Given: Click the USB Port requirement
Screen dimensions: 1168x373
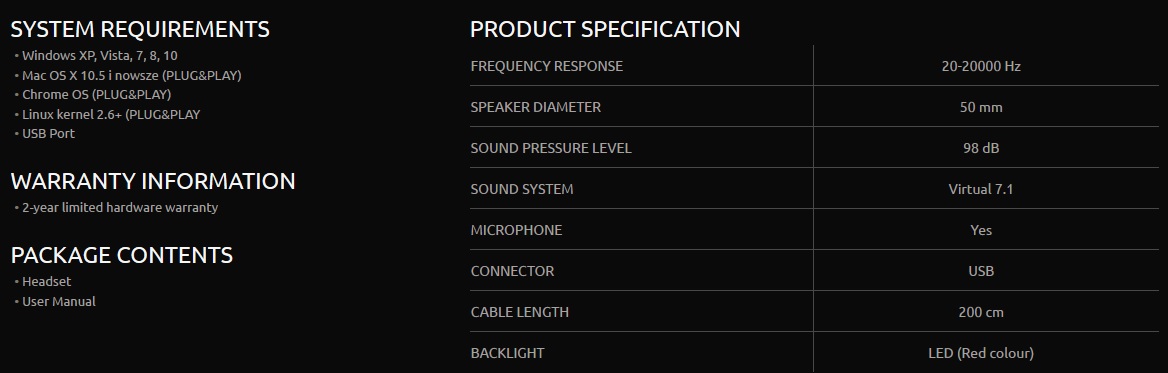Looking at the screenshot, I should point(48,133).
